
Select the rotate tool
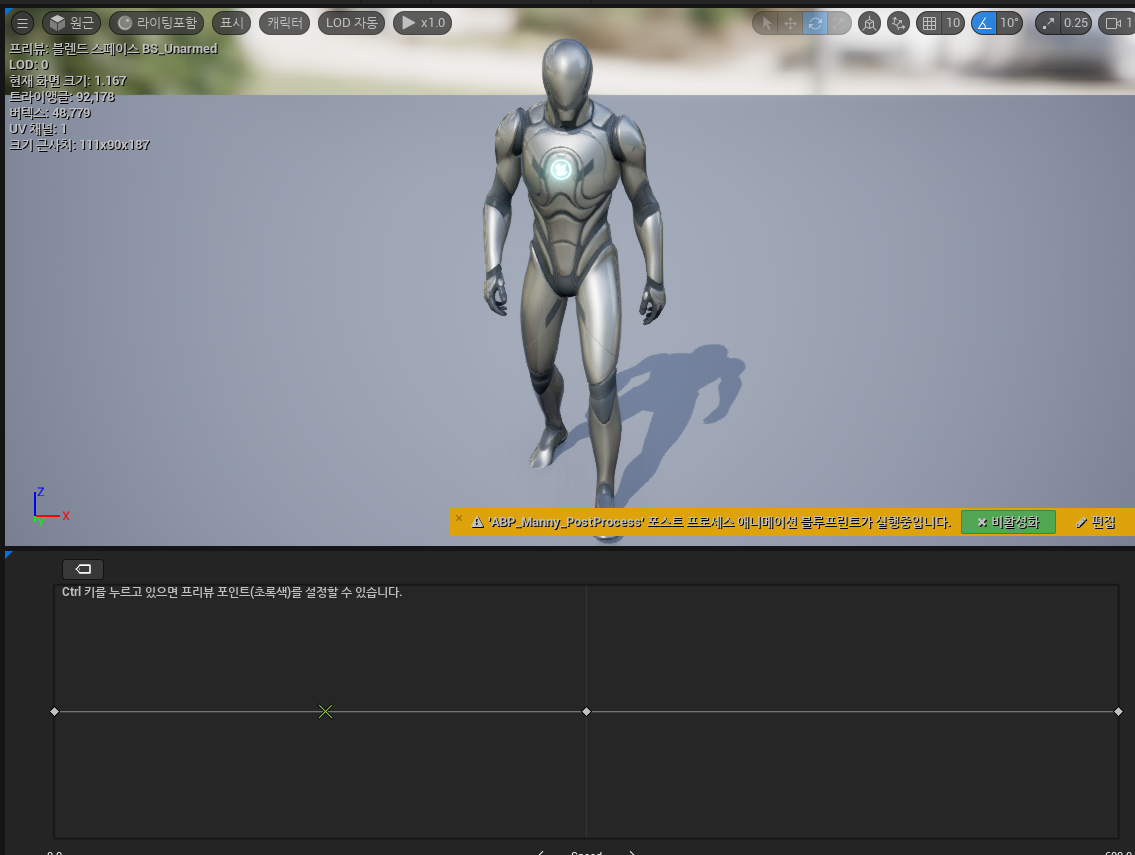(815, 23)
